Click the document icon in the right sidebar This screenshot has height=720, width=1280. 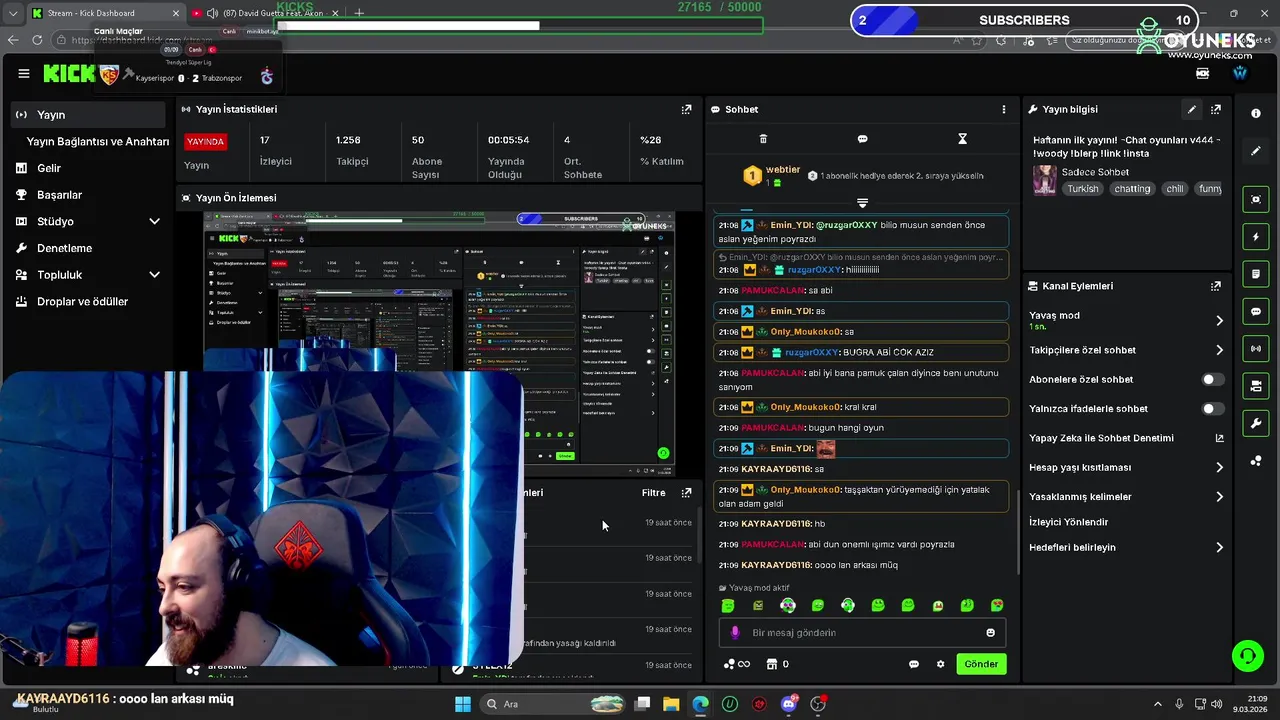(1256, 274)
